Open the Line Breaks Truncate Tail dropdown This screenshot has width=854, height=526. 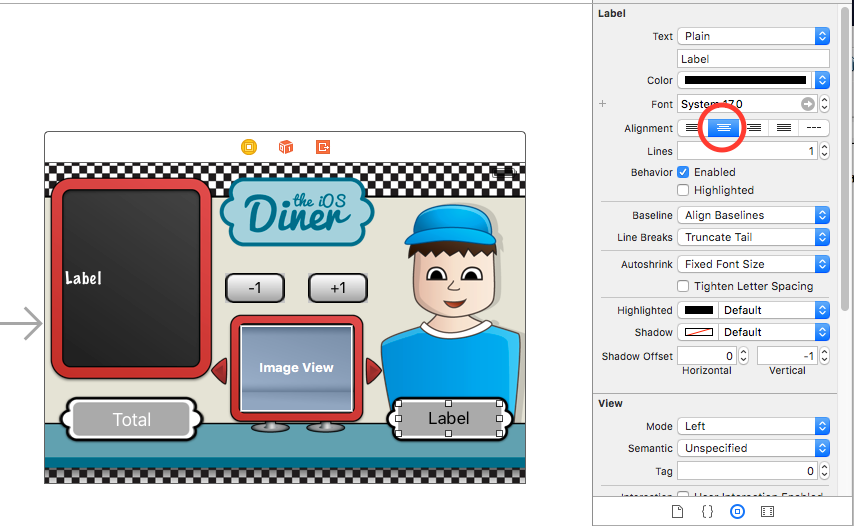click(x=754, y=237)
